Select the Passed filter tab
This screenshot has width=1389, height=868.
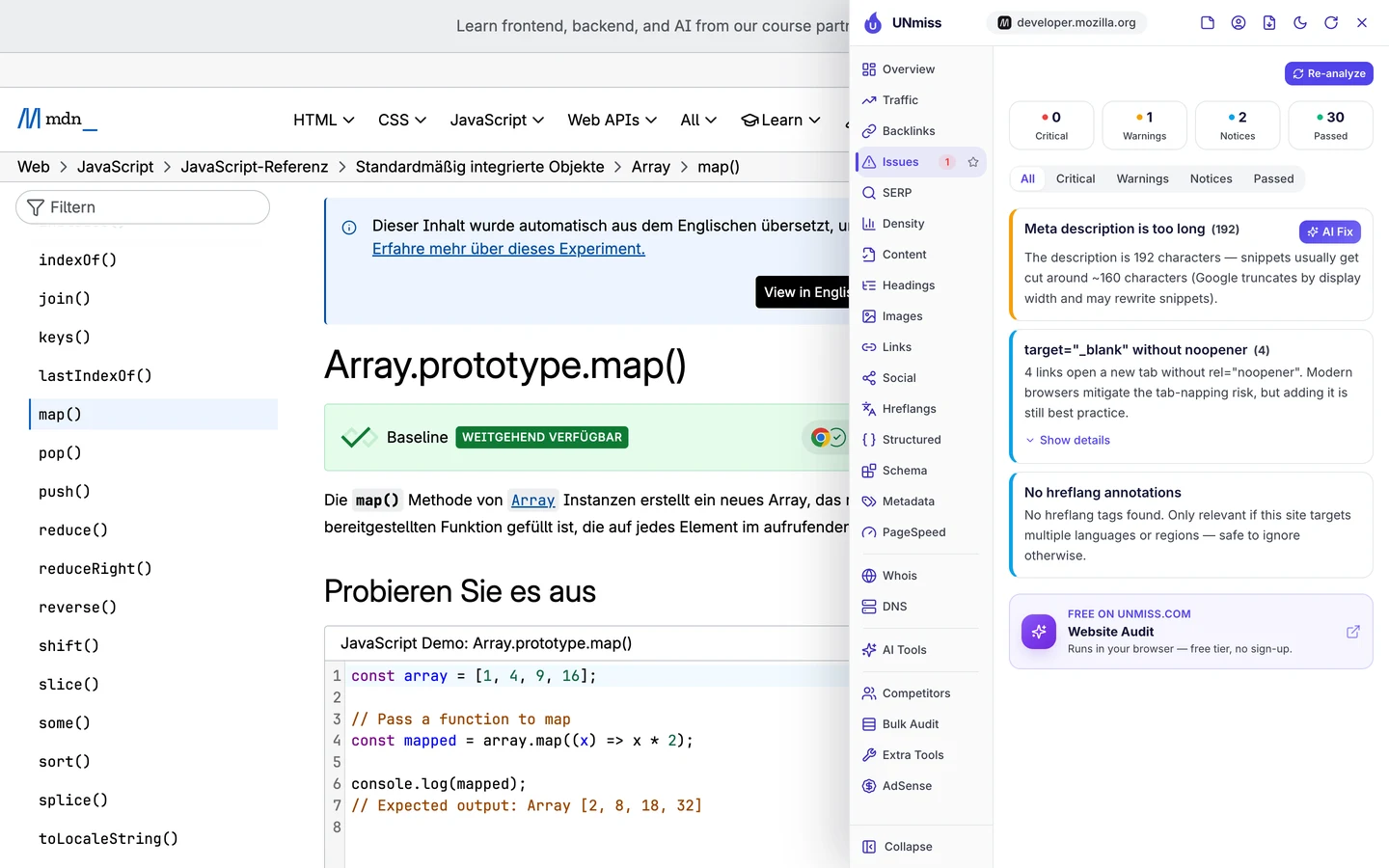click(x=1273, y=178)
